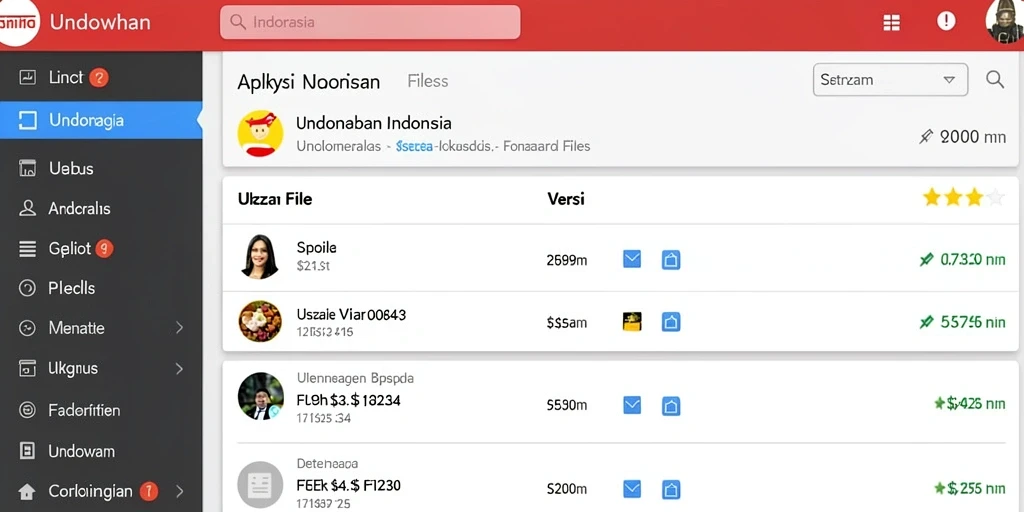Click the Menatie smiley icon
The image size is (1024, 512).
click(27, 328)
